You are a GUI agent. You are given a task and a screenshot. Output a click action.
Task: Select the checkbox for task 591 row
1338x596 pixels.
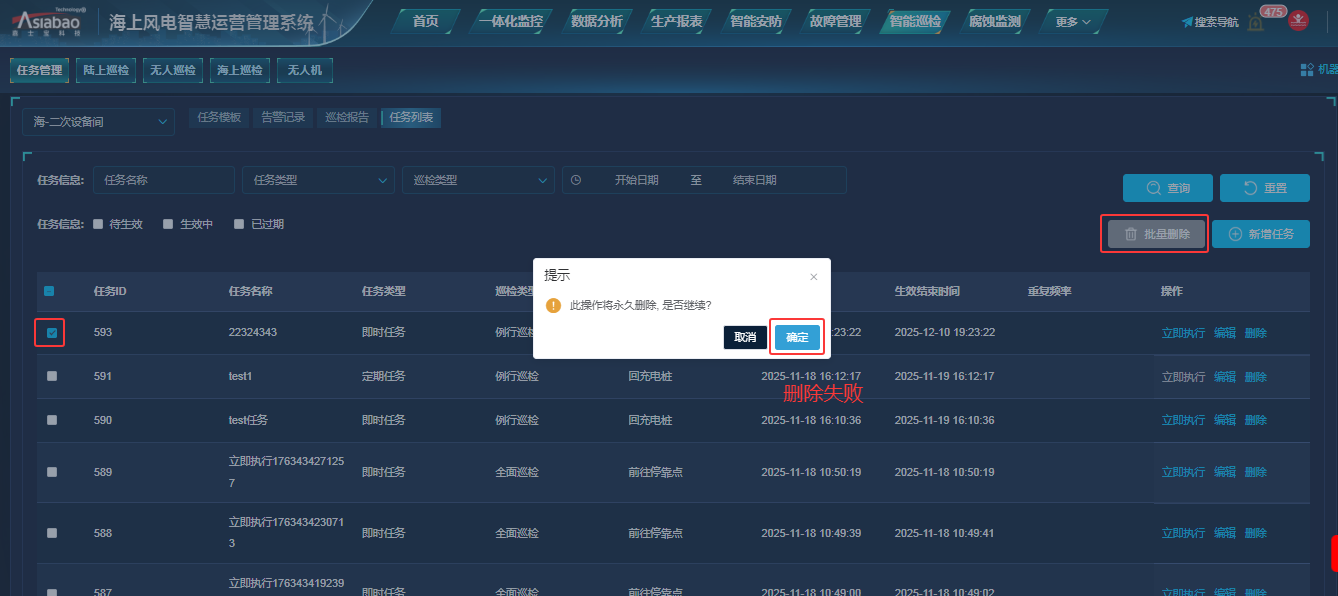click(x=51, y=376)
